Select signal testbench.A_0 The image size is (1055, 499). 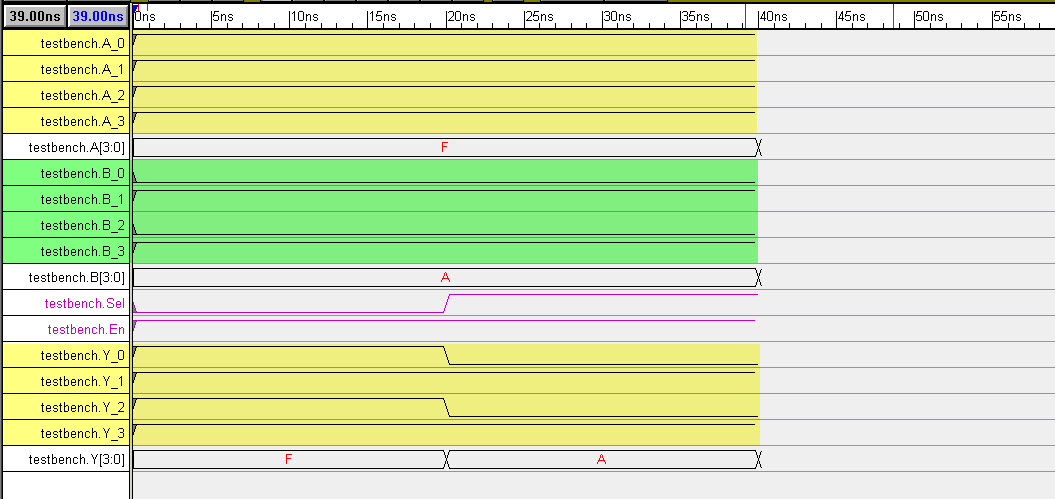tap(66, 44)
